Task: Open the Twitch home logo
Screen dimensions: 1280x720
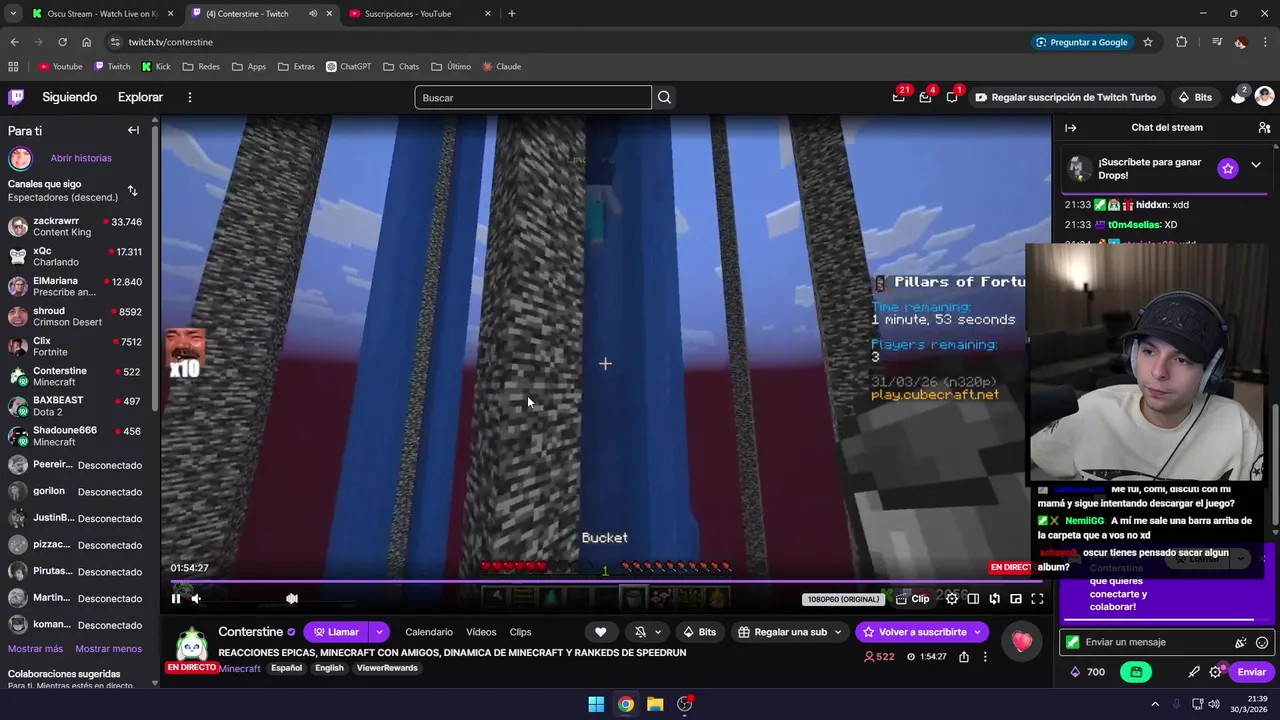Action: 16,97
